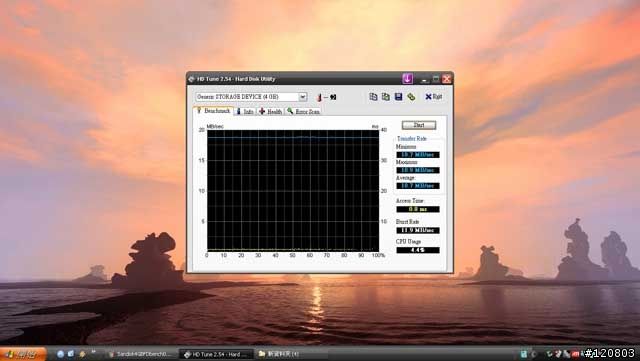Open HD Tune options via the green icon
This screenshot has height=361, width=640.
[411, 97]
